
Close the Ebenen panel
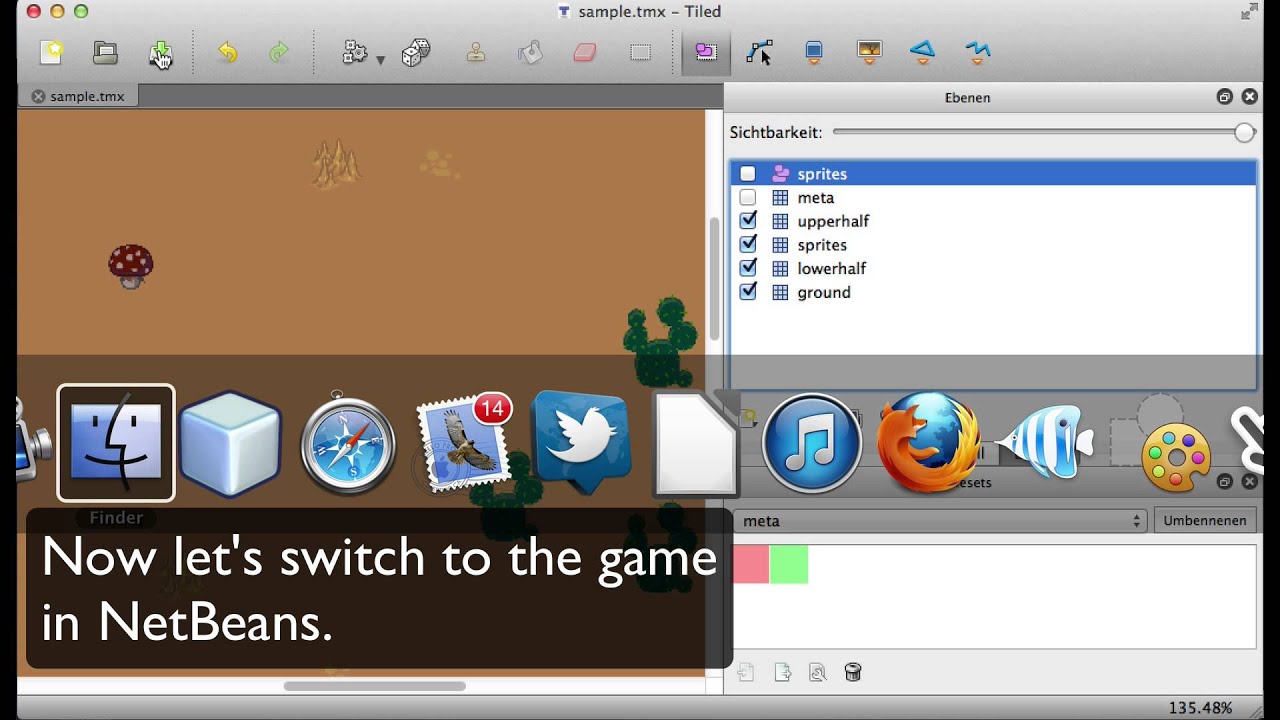tap(1249, 97)
